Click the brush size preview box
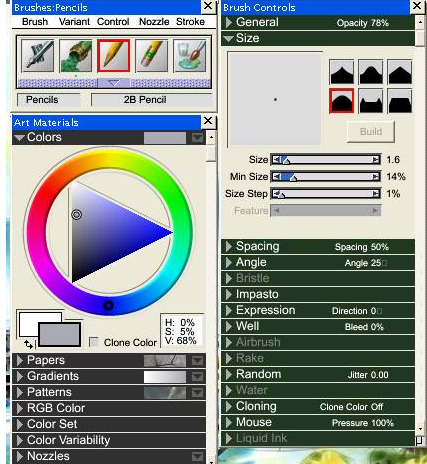427x464 pixels. (275, 99)
